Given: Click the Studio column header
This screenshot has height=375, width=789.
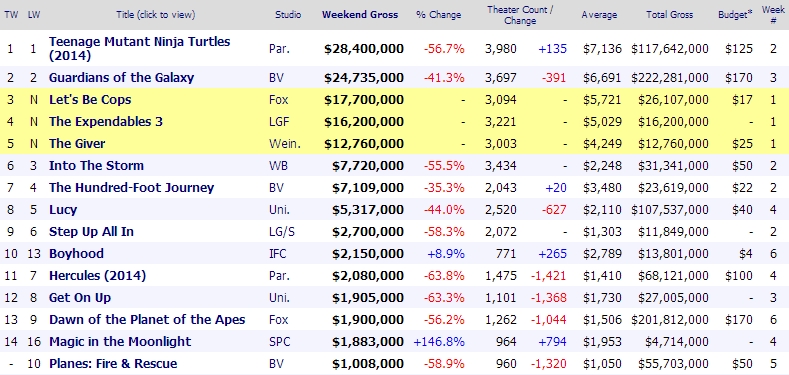Looking at the screenshot, I should [x=288, y=15].
